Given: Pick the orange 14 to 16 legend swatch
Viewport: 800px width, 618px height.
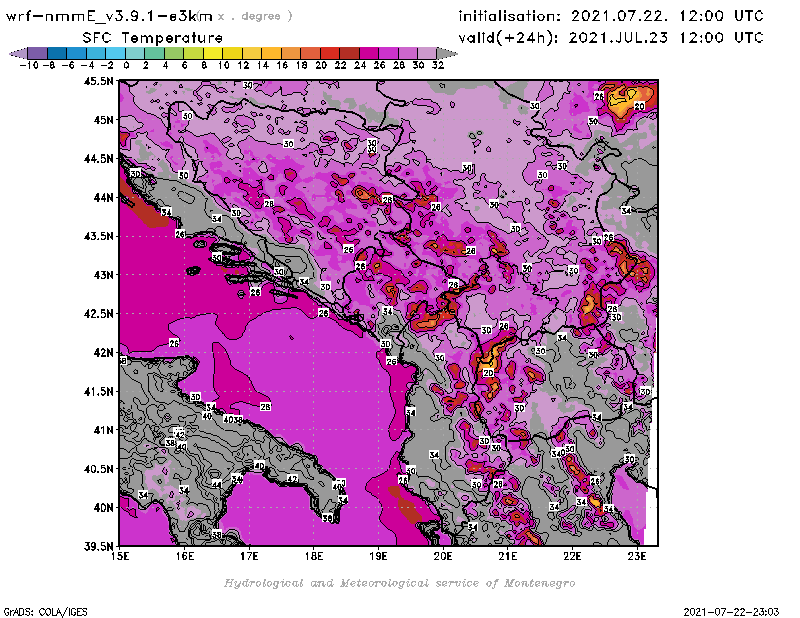Looking at the screenshot, I should tap(271, 54).
